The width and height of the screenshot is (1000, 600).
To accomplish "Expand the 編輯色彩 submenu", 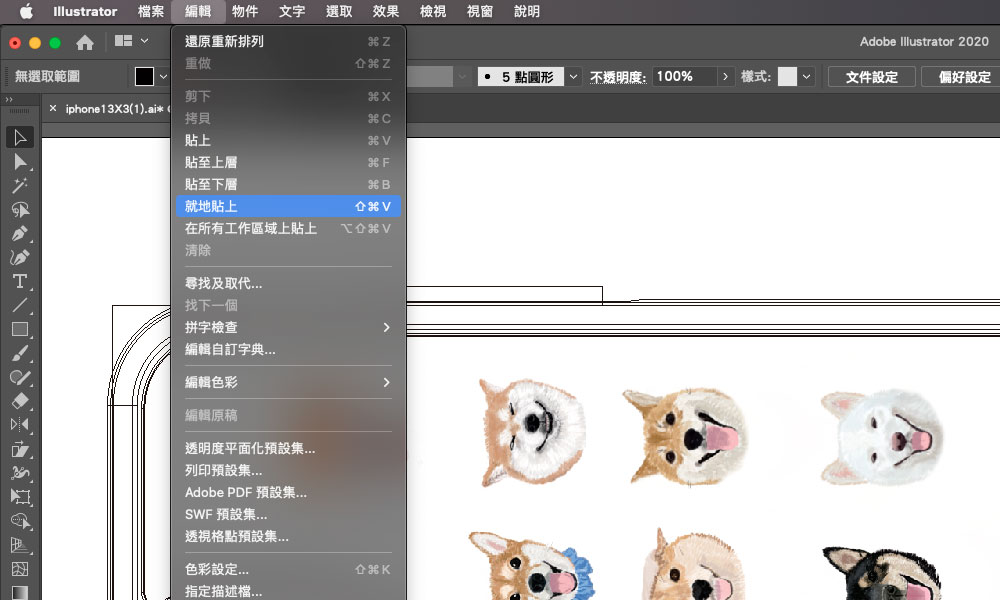I will [288, 382].
